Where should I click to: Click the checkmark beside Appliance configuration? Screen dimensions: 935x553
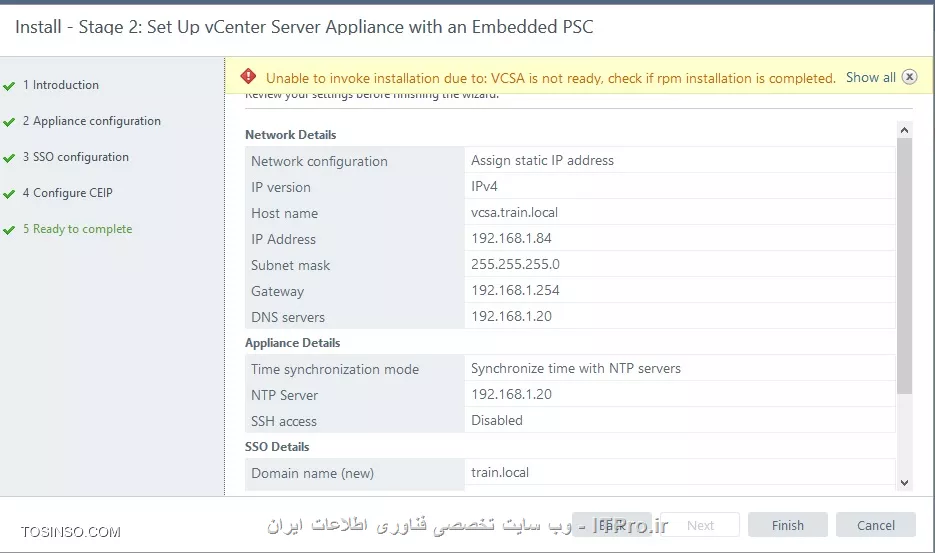point(9,122)
